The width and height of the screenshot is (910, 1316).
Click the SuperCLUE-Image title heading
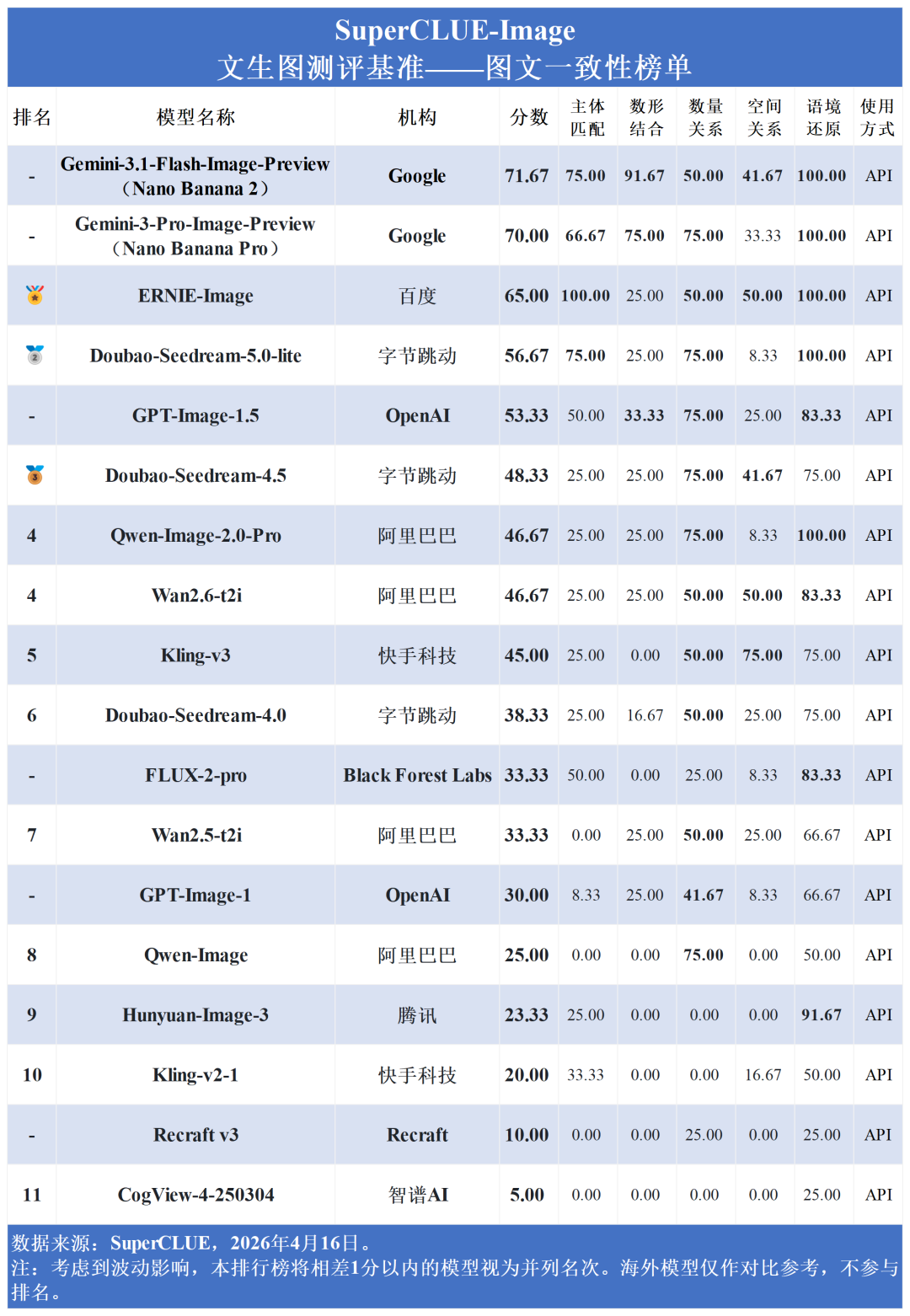(x=455, y=30)
